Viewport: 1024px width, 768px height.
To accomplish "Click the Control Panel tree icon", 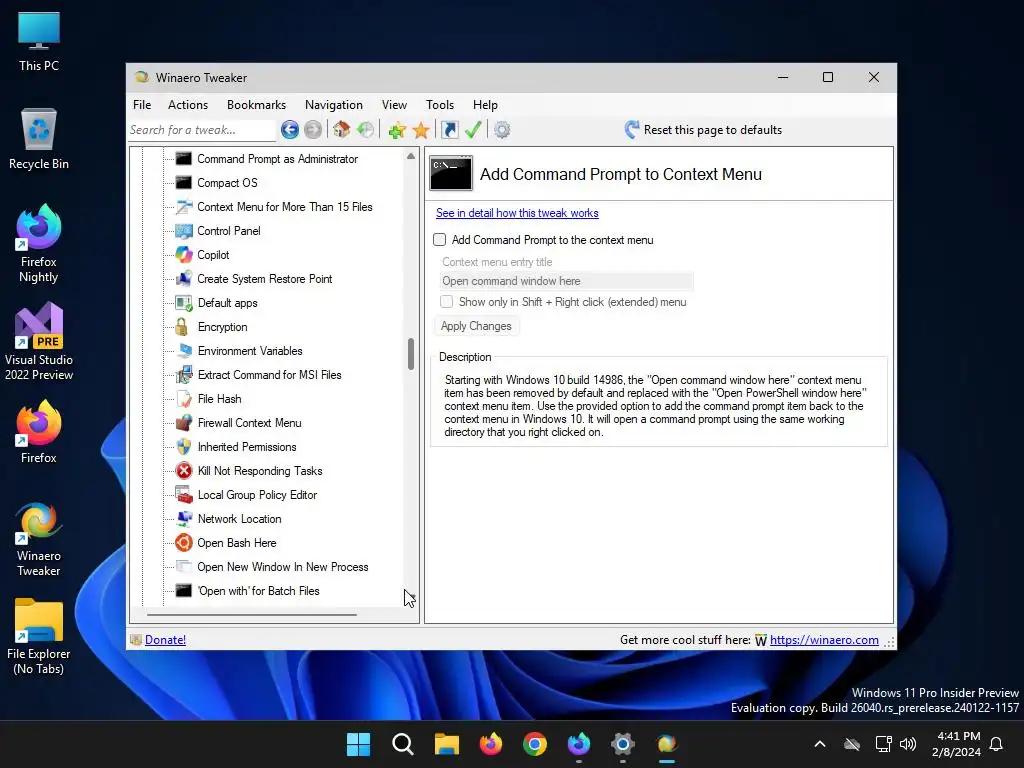I will pos(184,231).
